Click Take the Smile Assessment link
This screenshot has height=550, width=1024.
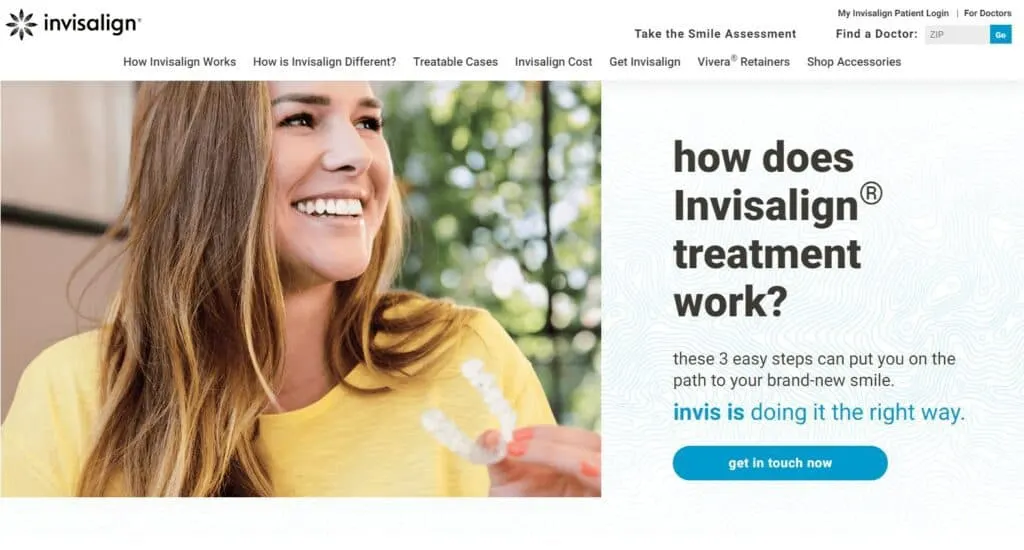coord(715,34)
